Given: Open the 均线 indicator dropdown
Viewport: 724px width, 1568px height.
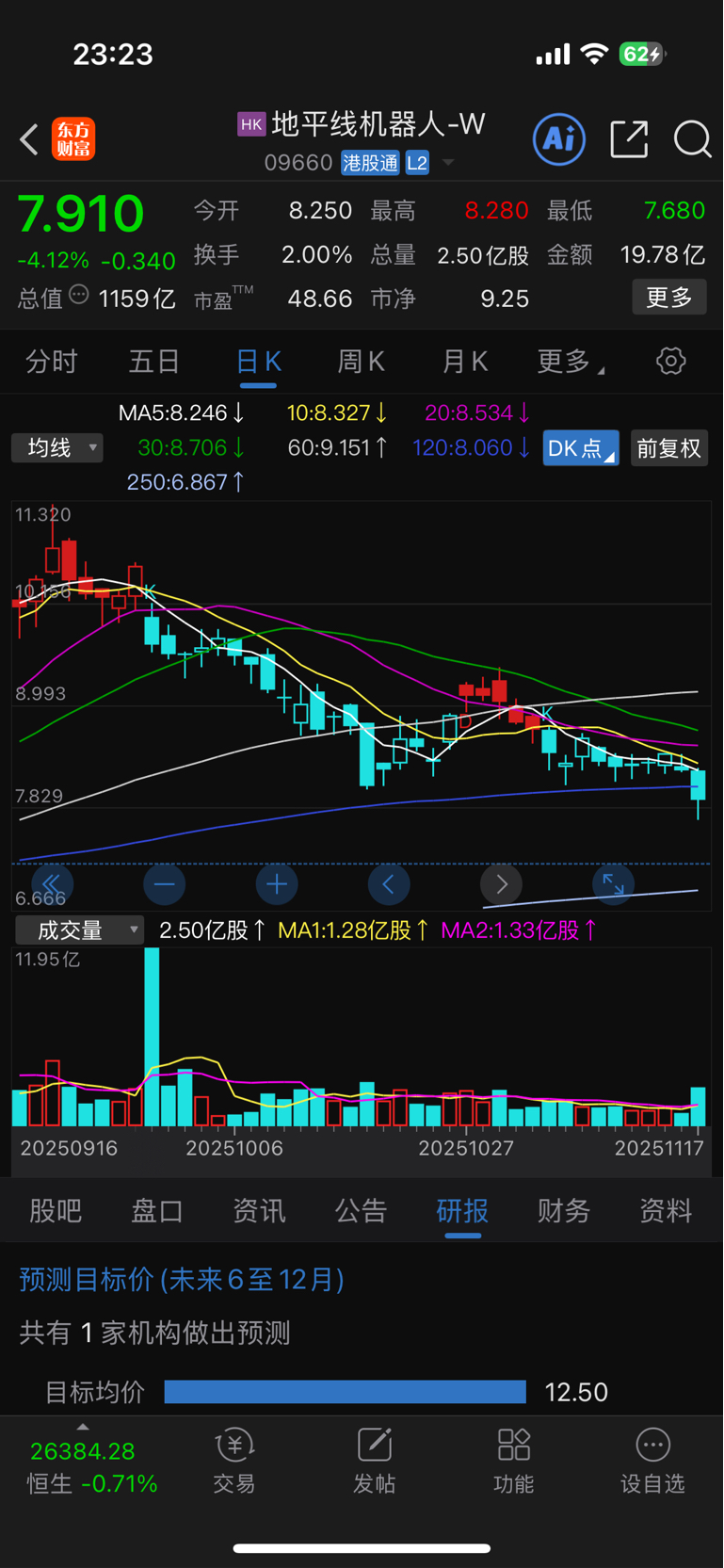Looking at the screenshot, I should coord(57,448).
